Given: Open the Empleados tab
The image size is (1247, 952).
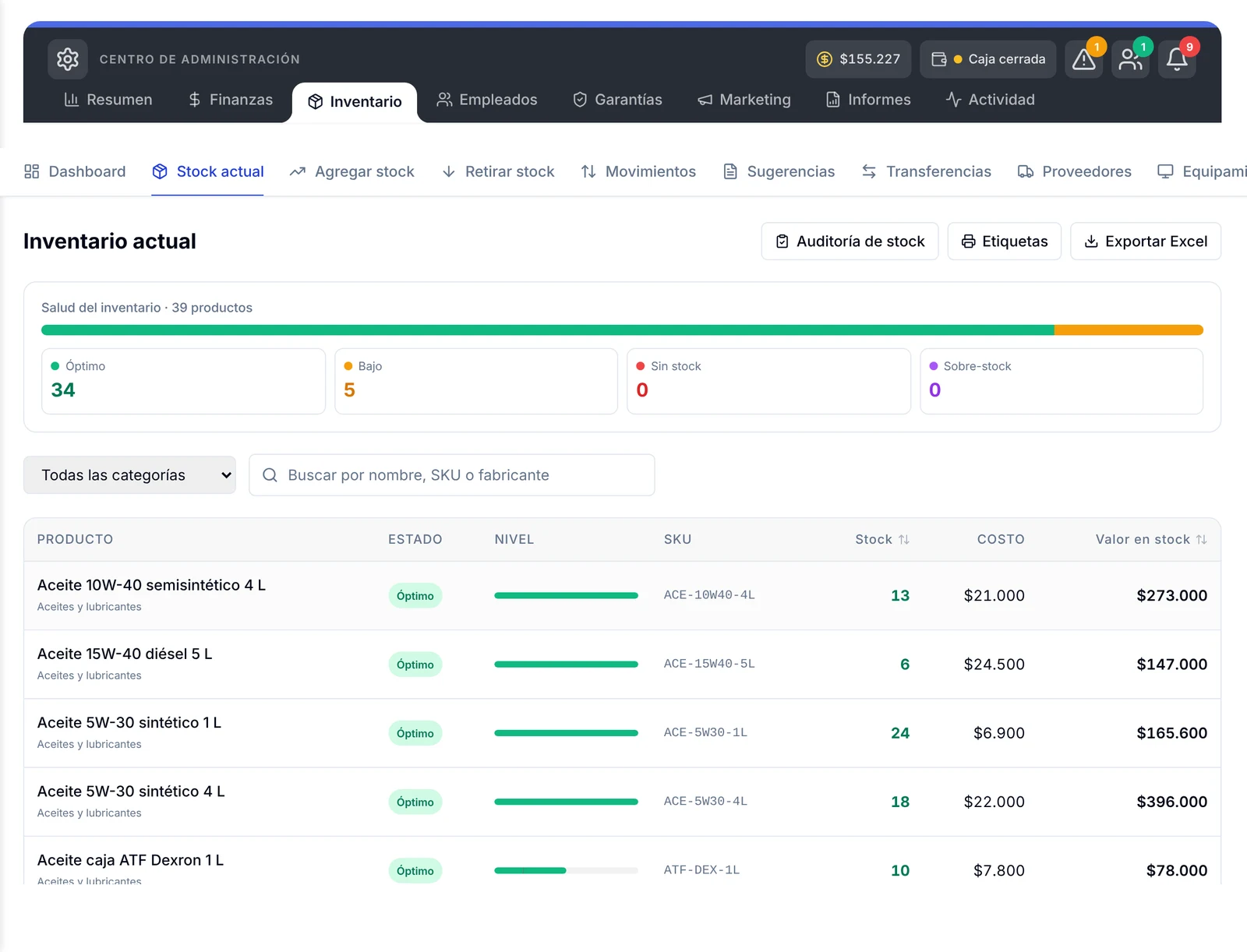Looking at the screenshot, I should tap(487, 100).
